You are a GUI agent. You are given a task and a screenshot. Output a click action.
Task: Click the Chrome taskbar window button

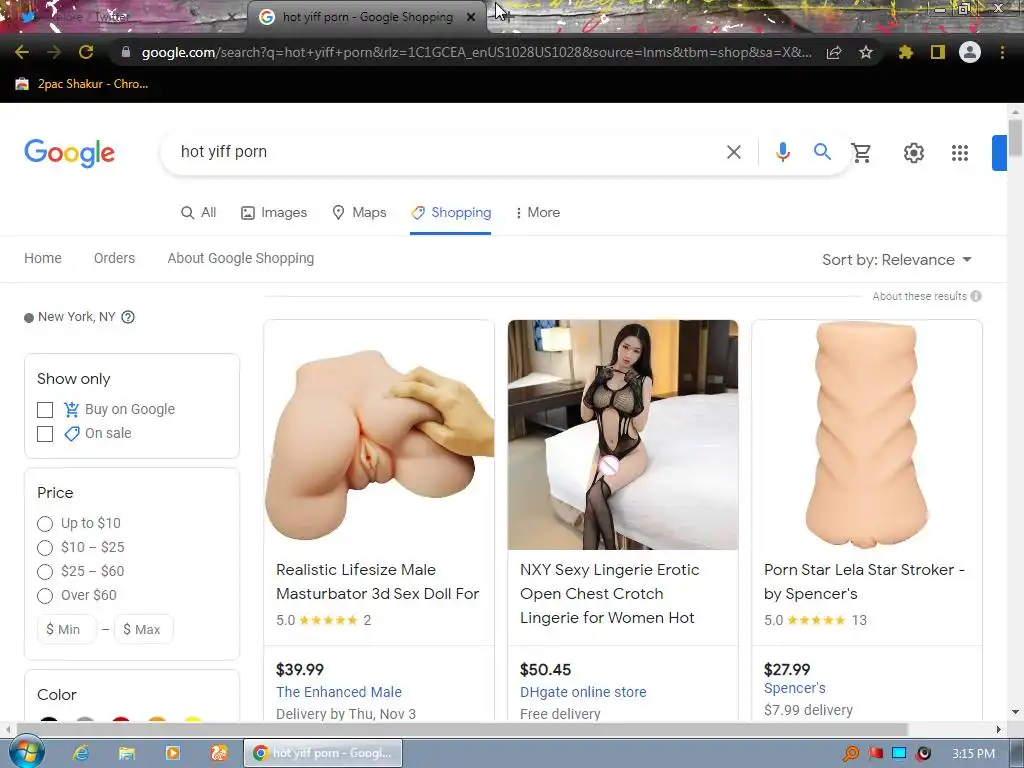click(323, 753)
